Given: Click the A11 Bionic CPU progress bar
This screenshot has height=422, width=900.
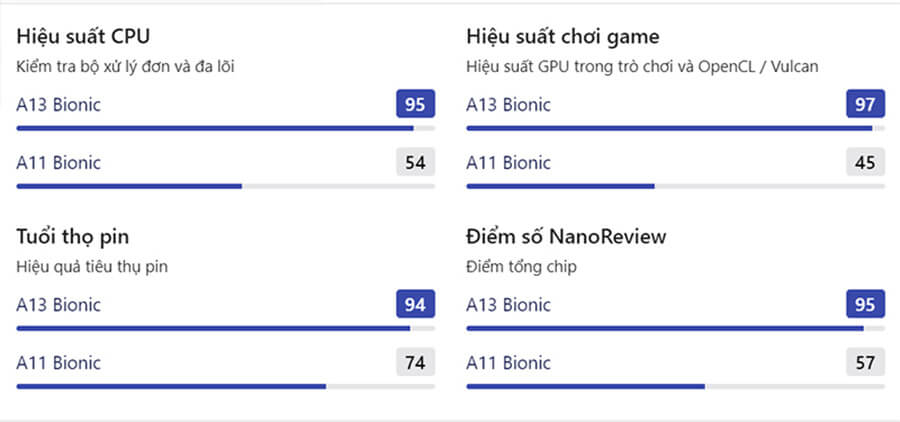Looking at the screenshot, I should click(x=225, y=186).
